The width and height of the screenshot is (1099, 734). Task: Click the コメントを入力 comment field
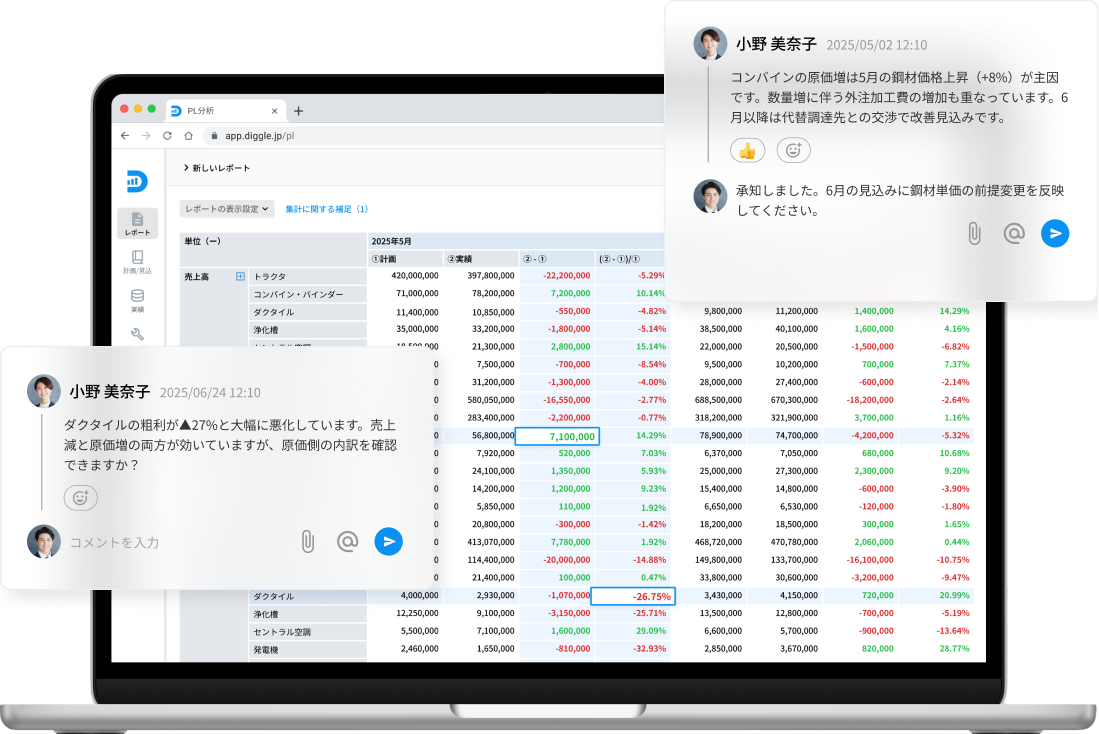tap(170, 542)
